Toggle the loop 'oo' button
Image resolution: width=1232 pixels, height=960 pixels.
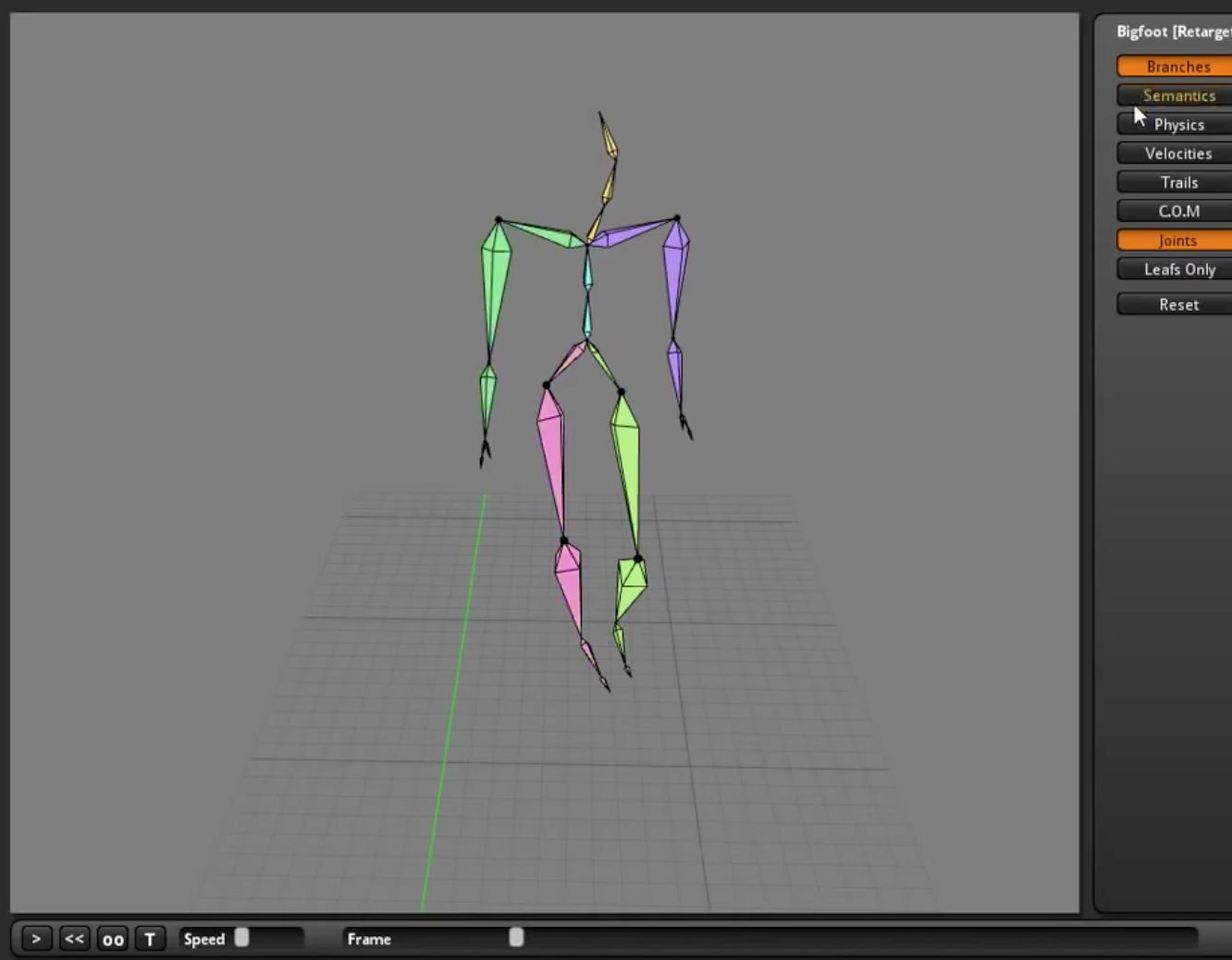pos(113,939)
